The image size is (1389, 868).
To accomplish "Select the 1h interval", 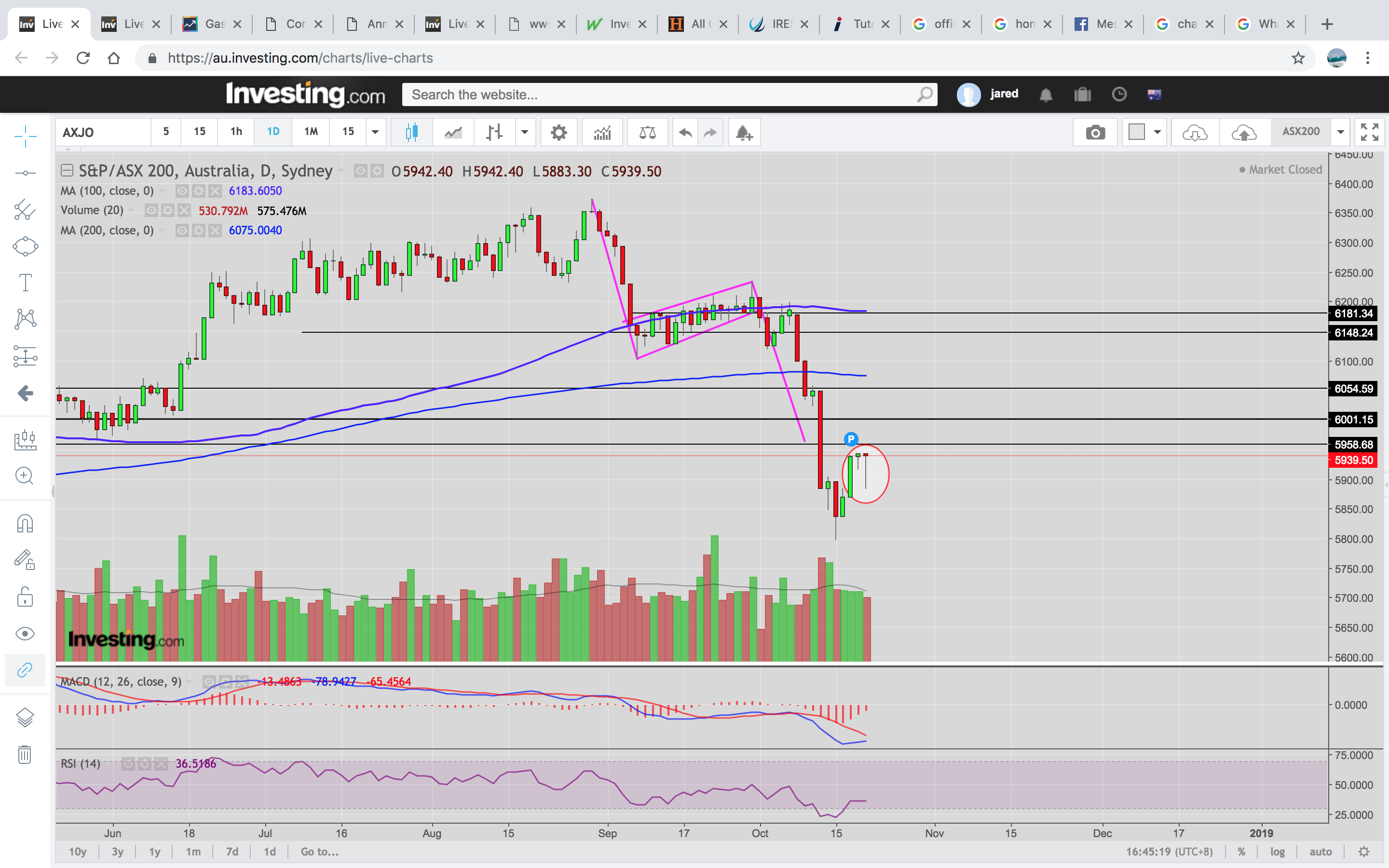I will click(x=236, y=132).
